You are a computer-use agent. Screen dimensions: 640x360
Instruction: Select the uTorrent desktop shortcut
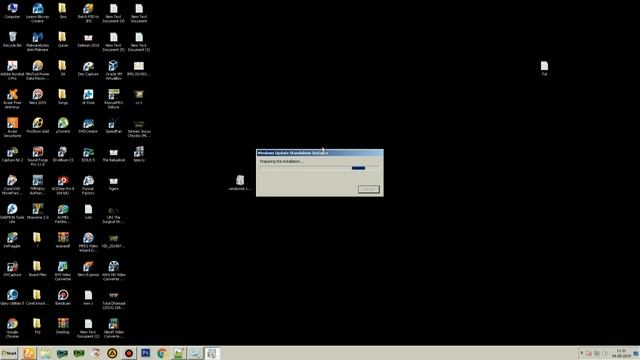[x=63, y=125]
